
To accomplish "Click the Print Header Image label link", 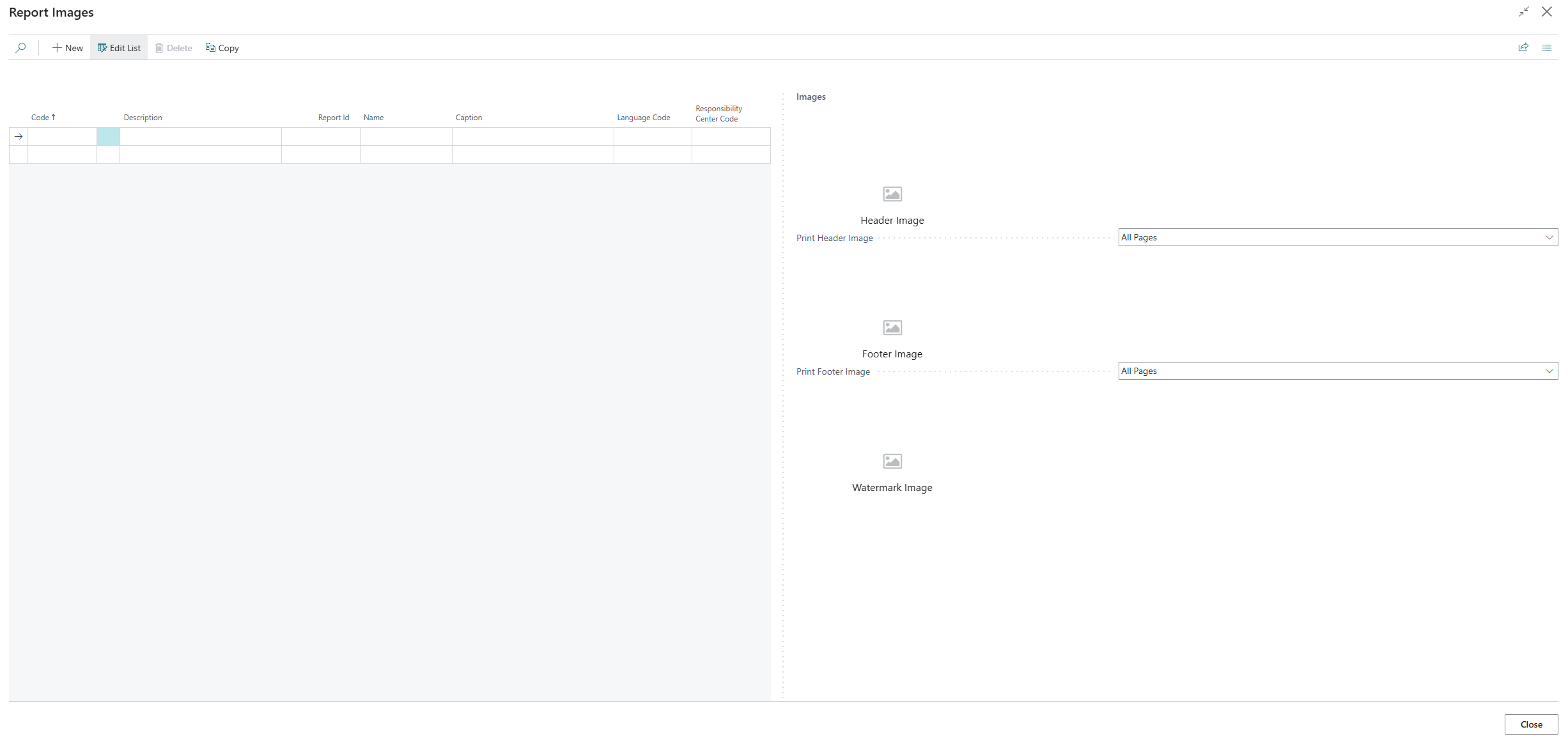I will click(x=834, y=238).
